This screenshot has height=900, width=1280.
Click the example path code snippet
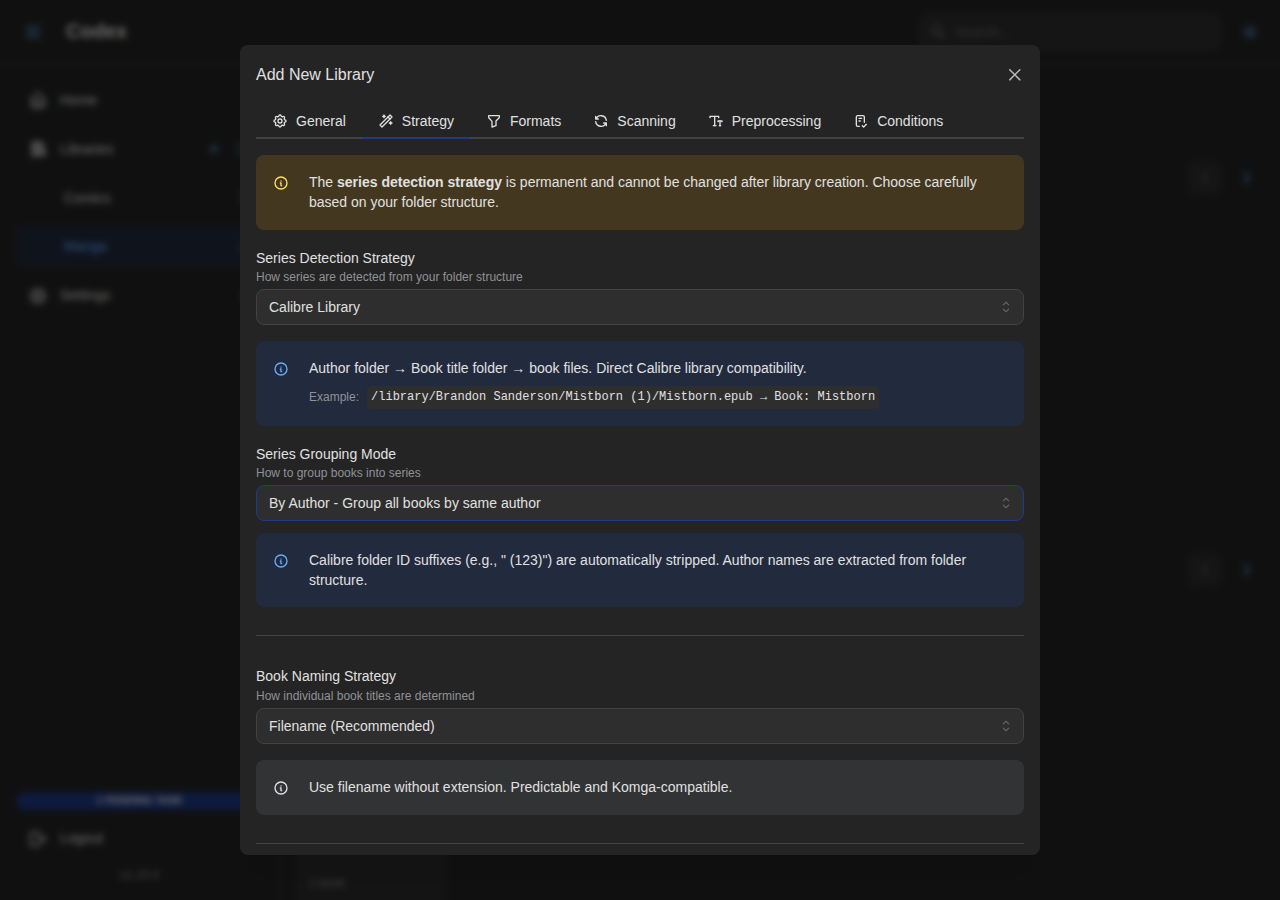point(622,396)
